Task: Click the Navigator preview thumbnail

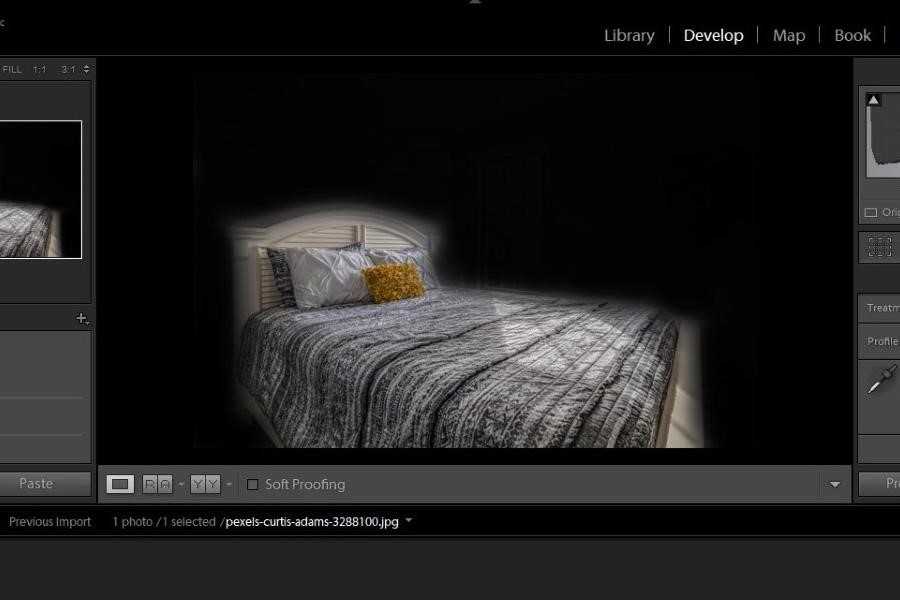Action: [42, 189]
